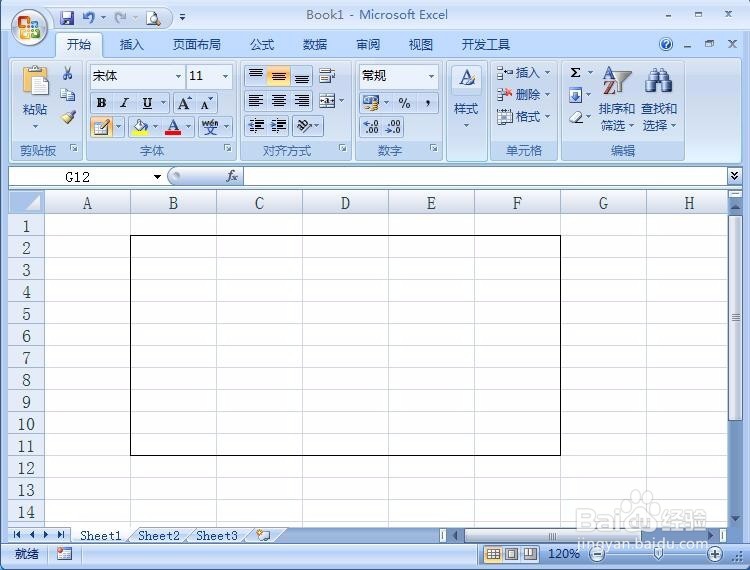Decrease the indent

point(256,126)
